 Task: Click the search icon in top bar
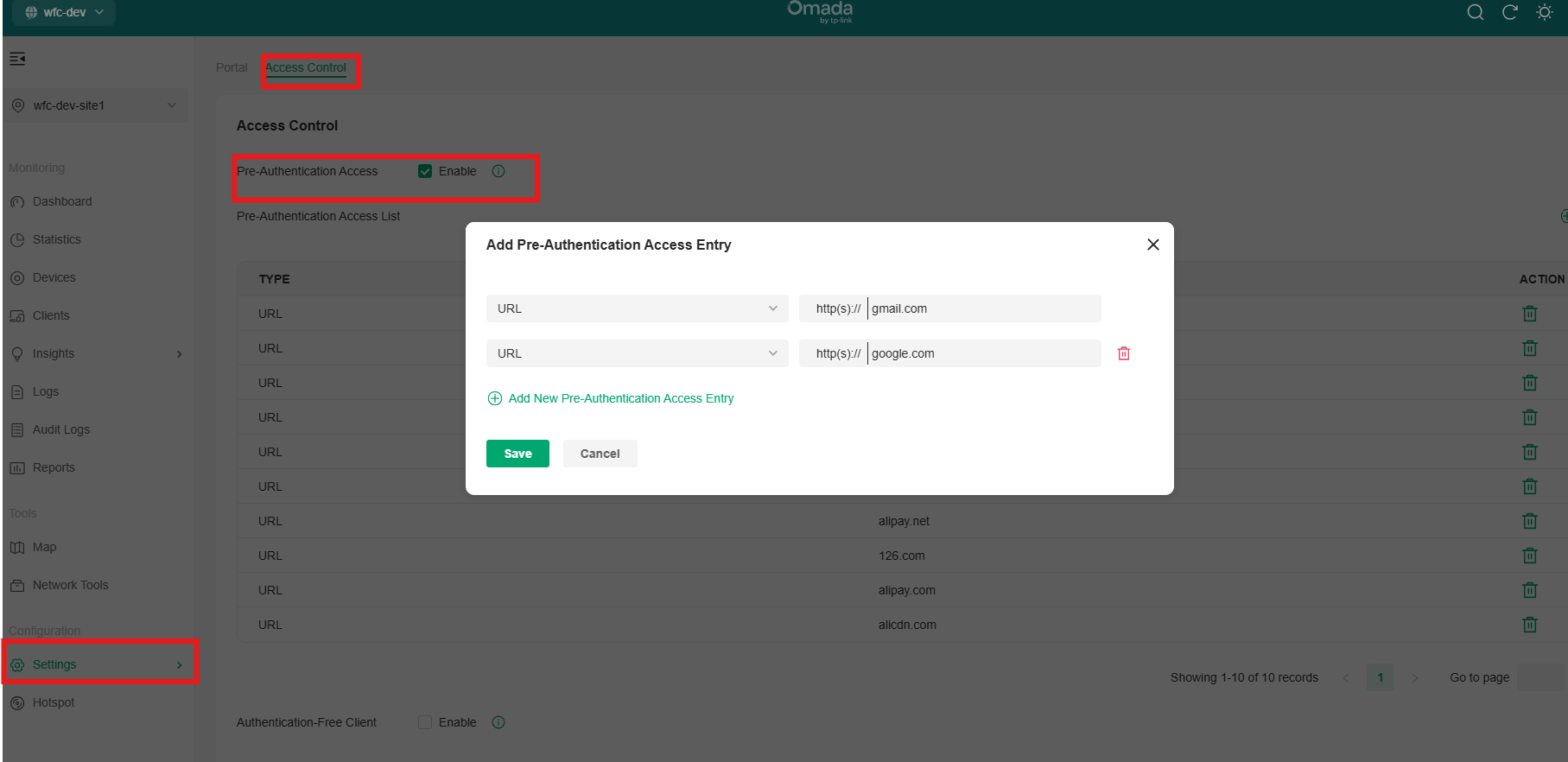[x=1476, y=12]
